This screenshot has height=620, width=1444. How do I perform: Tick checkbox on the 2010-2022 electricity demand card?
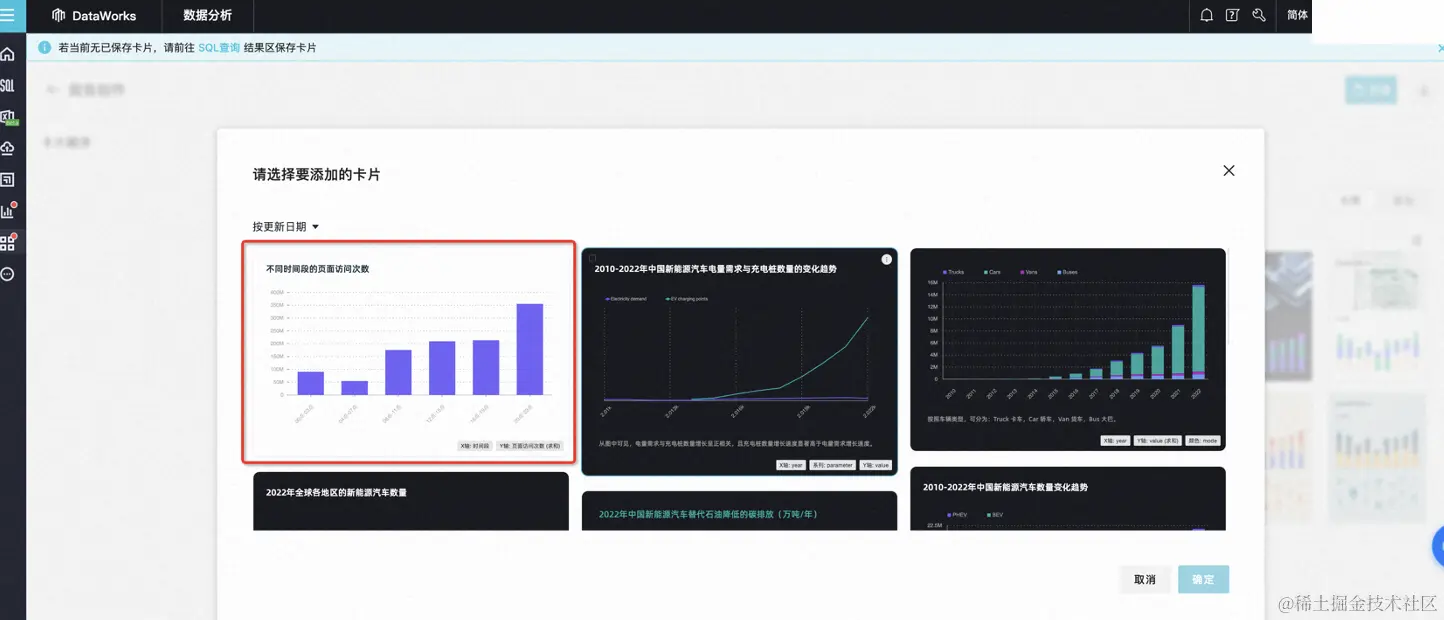592,258
